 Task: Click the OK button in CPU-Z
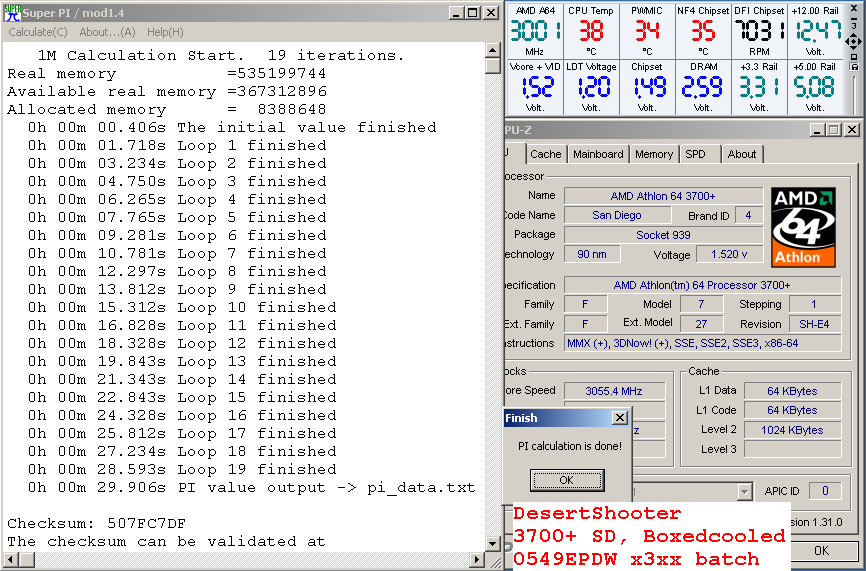tap(821, 551)
